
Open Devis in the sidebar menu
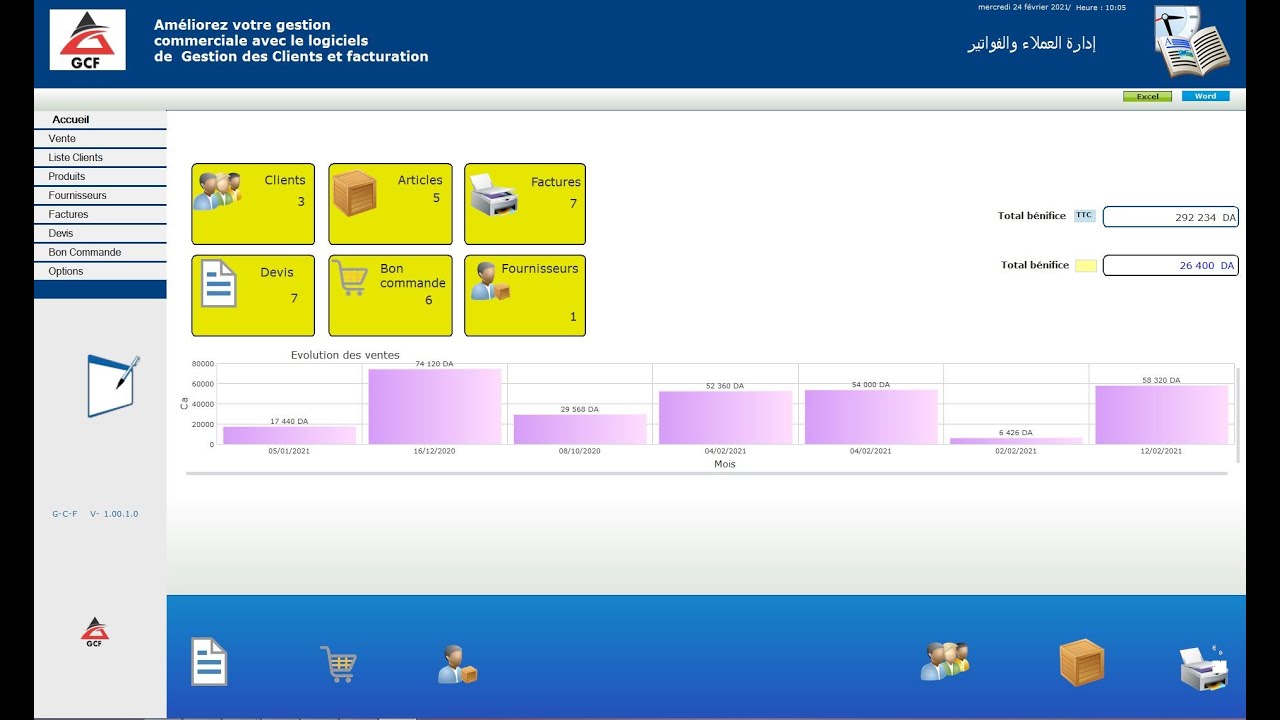100,234
